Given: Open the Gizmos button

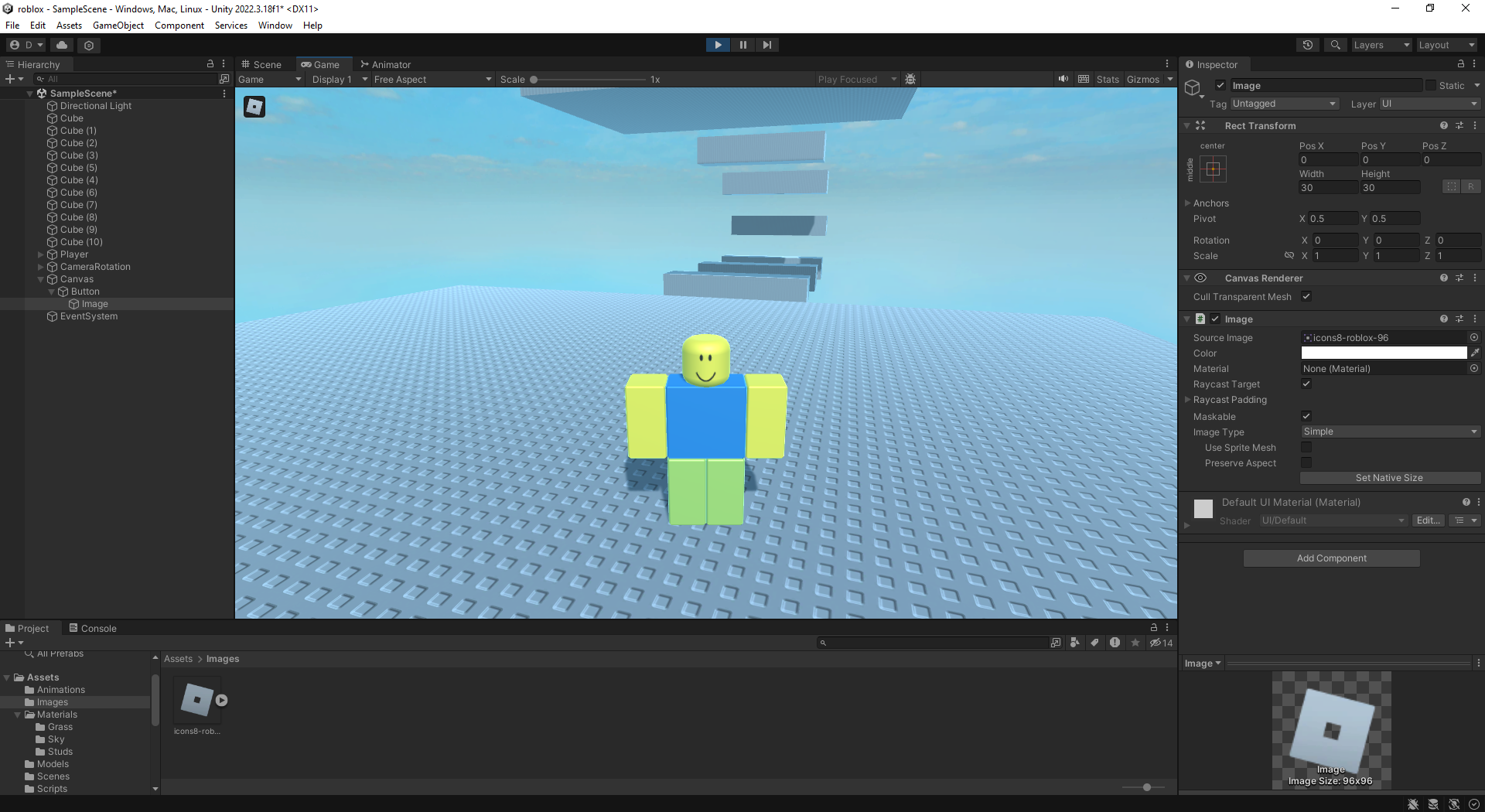Looking at the screenshot, I should coord(1143,79).
